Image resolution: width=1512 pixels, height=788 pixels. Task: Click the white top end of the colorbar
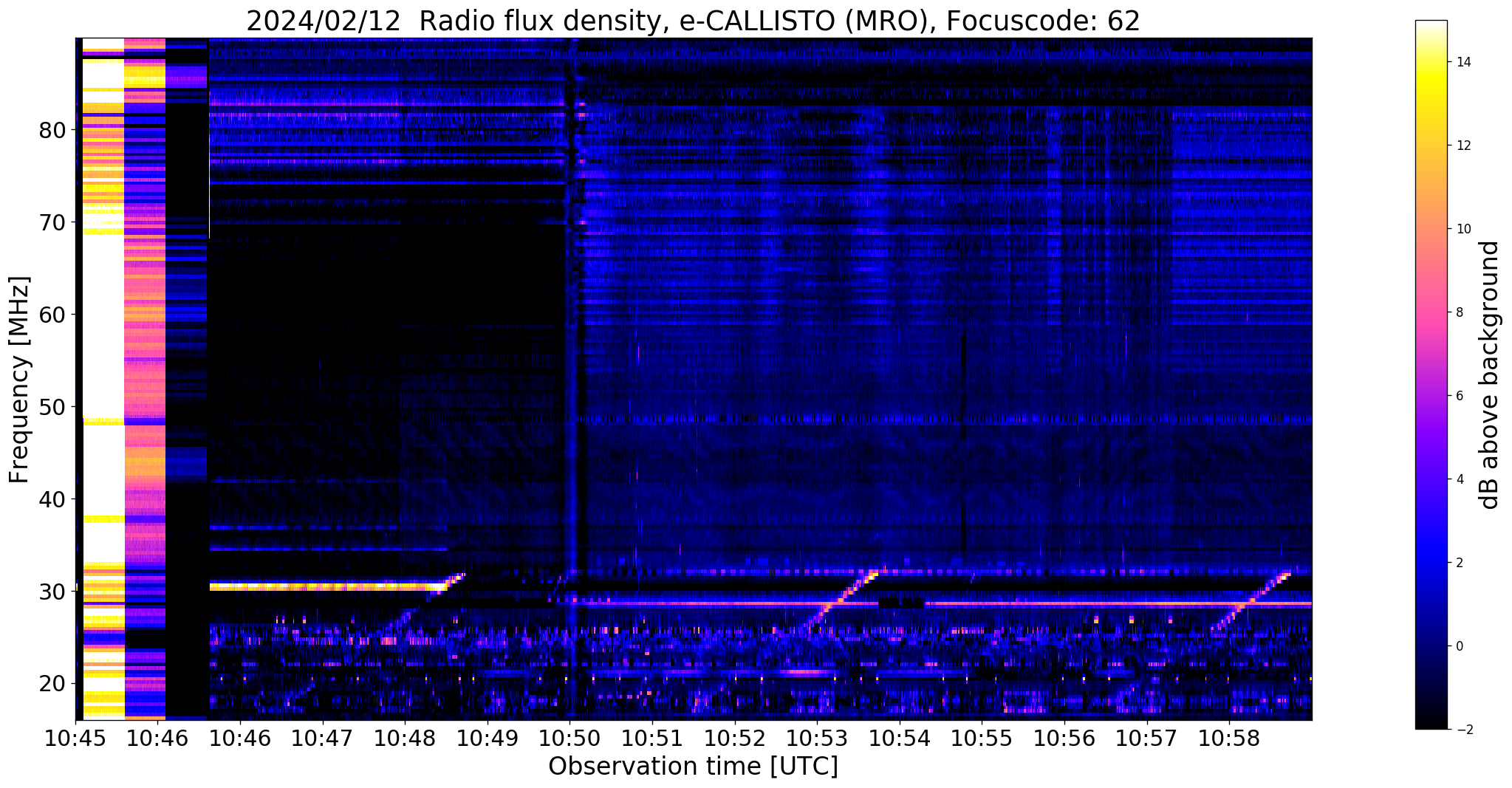click(x=1431, y=27)
